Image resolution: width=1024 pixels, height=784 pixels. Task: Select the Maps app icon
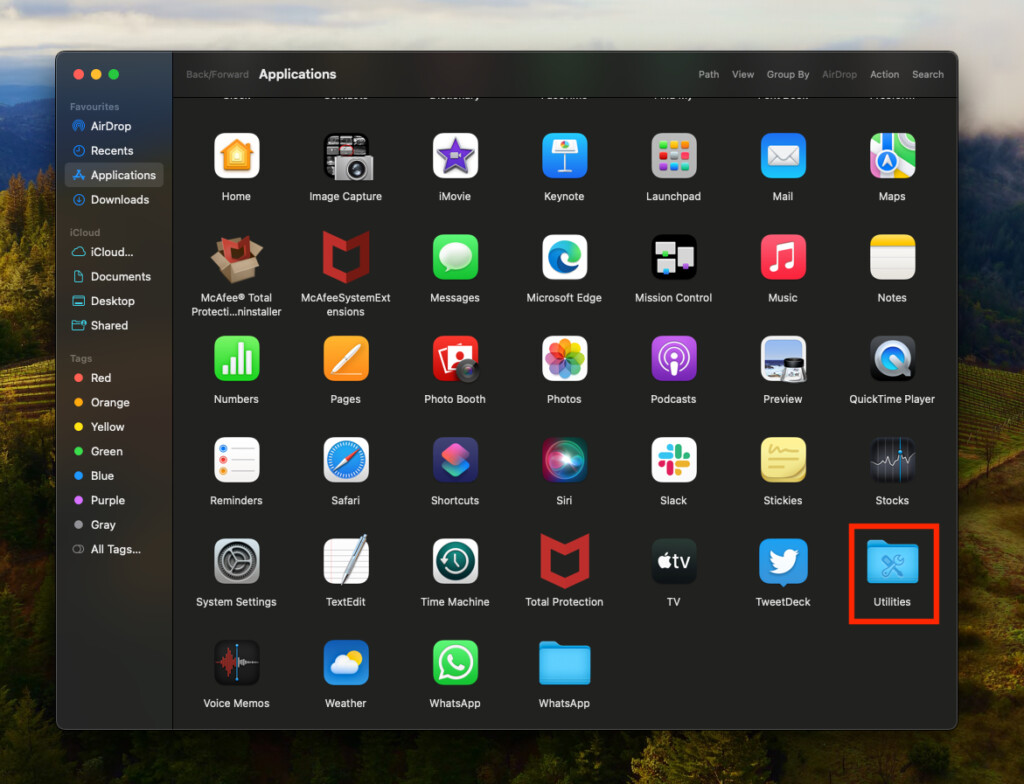(x=892, y=156)
